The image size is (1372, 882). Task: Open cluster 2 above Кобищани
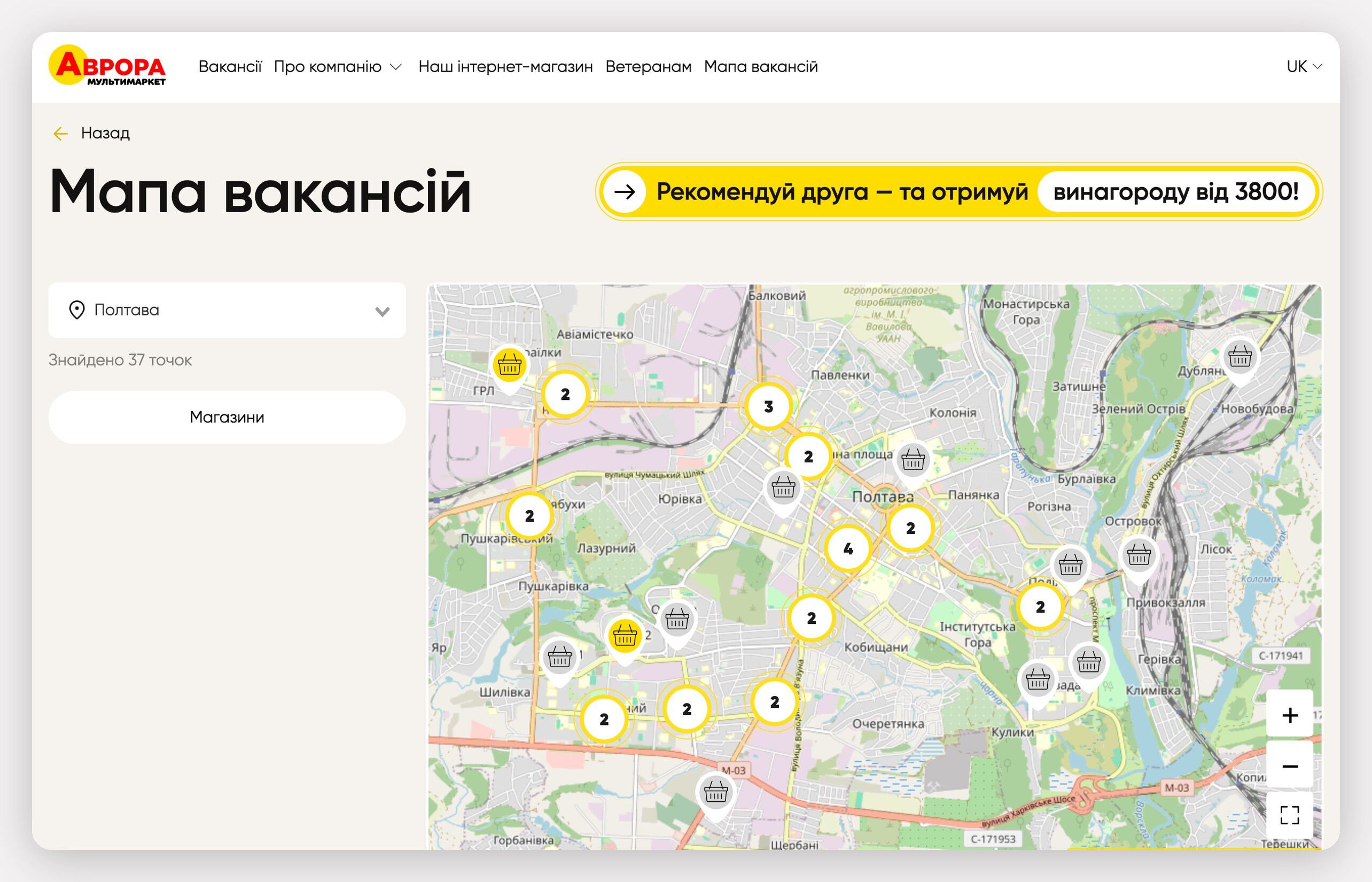(811, 618)
